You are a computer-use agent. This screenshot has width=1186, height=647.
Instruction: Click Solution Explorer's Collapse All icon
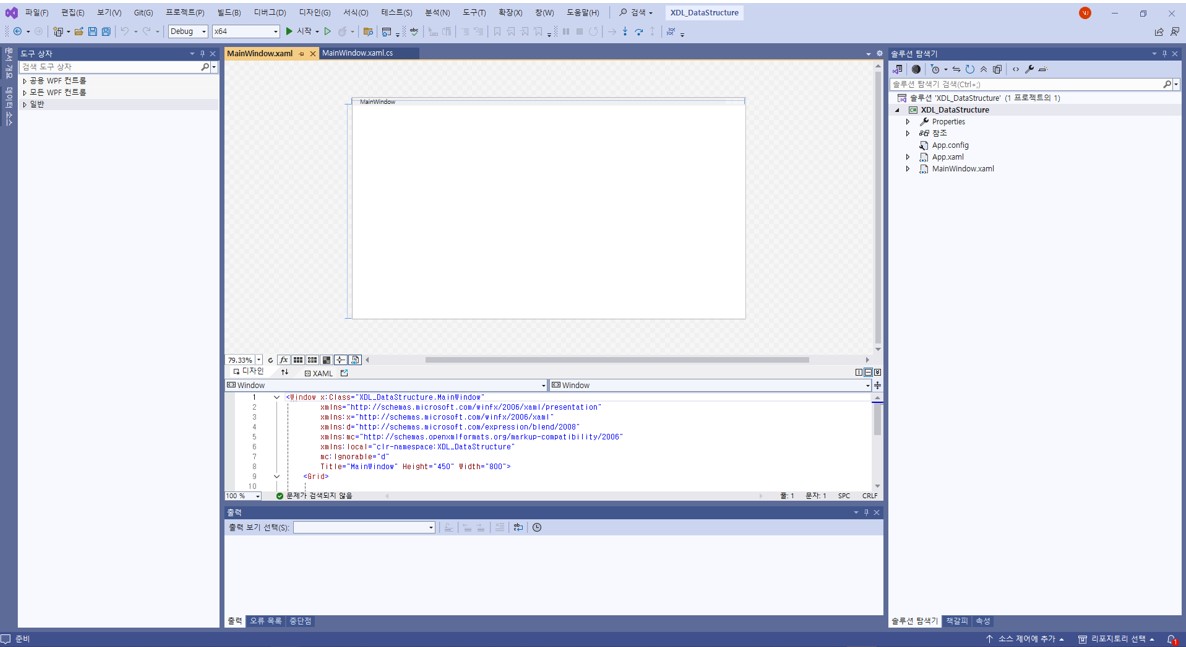[983, 70]
